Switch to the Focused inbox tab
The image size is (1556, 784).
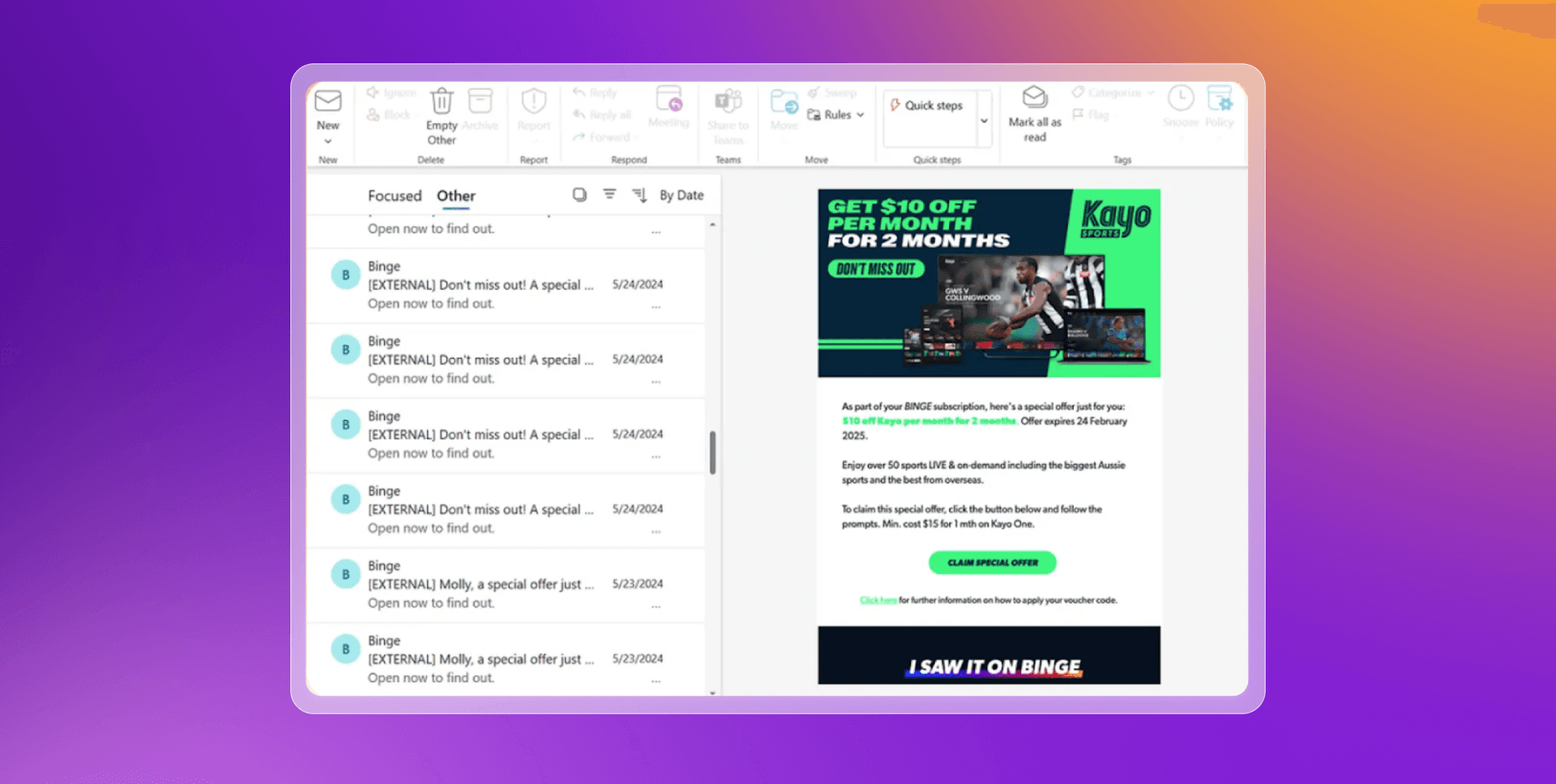point(395,195)
